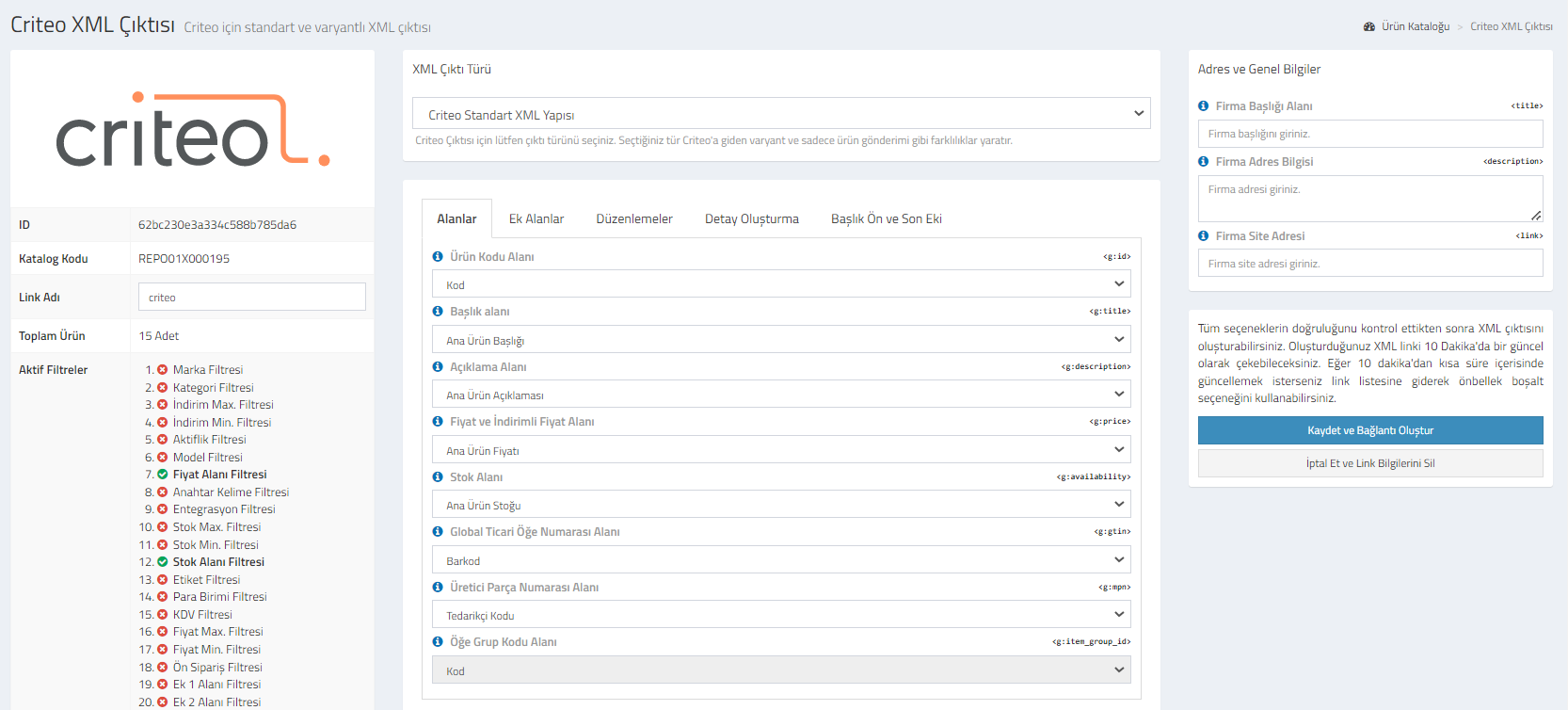This screenshot has height=710, width=1568.
Task: Click the Ek 1 Alanı Filtresi entry
Action: tap(217, 684)
